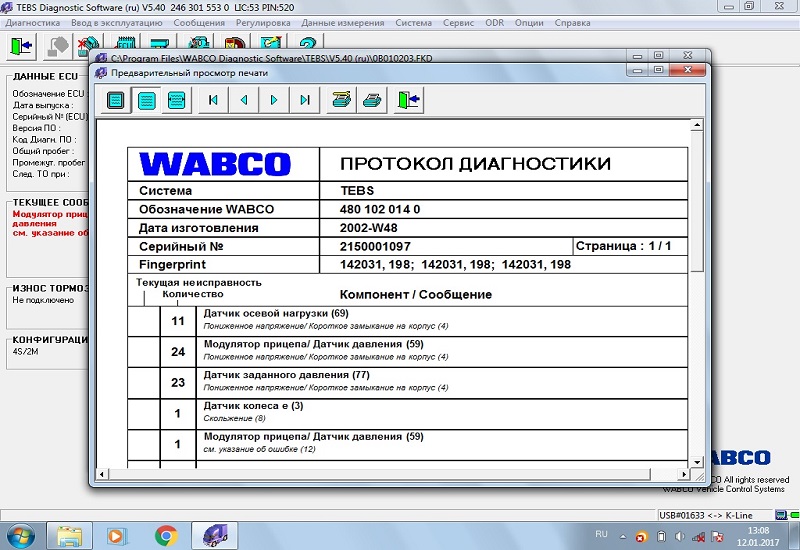800x550 pixels.
Task: Open Windows Explorer from taskbar
Action: [70, 536]
